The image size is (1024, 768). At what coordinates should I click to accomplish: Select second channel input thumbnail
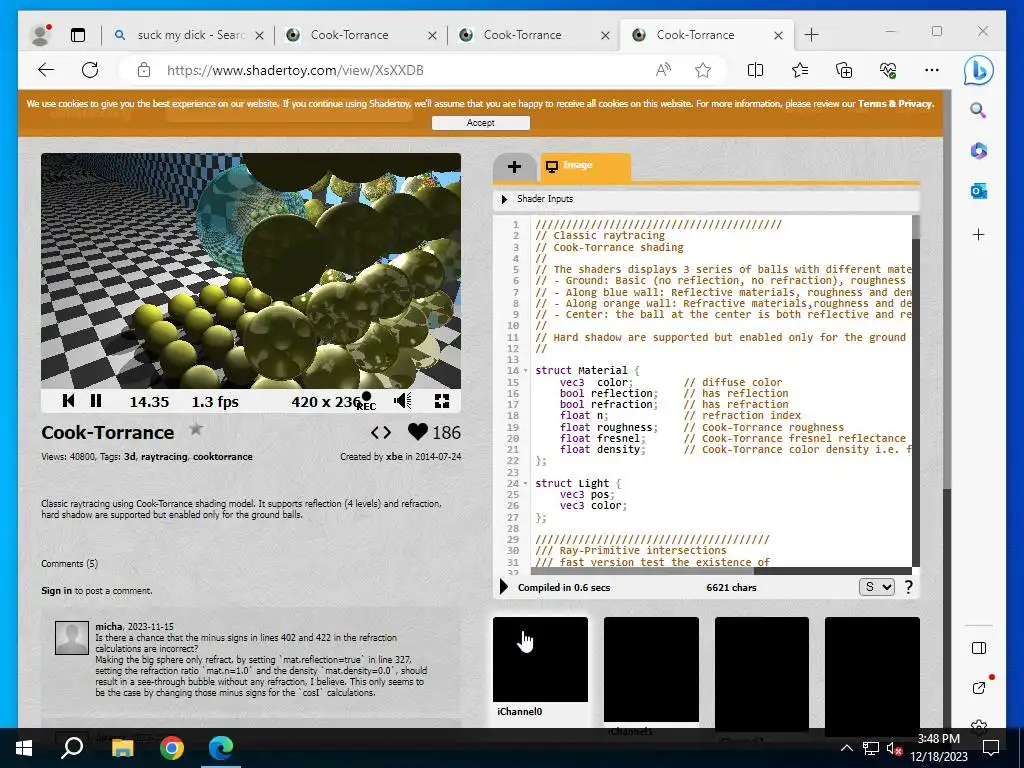point(651,669)
